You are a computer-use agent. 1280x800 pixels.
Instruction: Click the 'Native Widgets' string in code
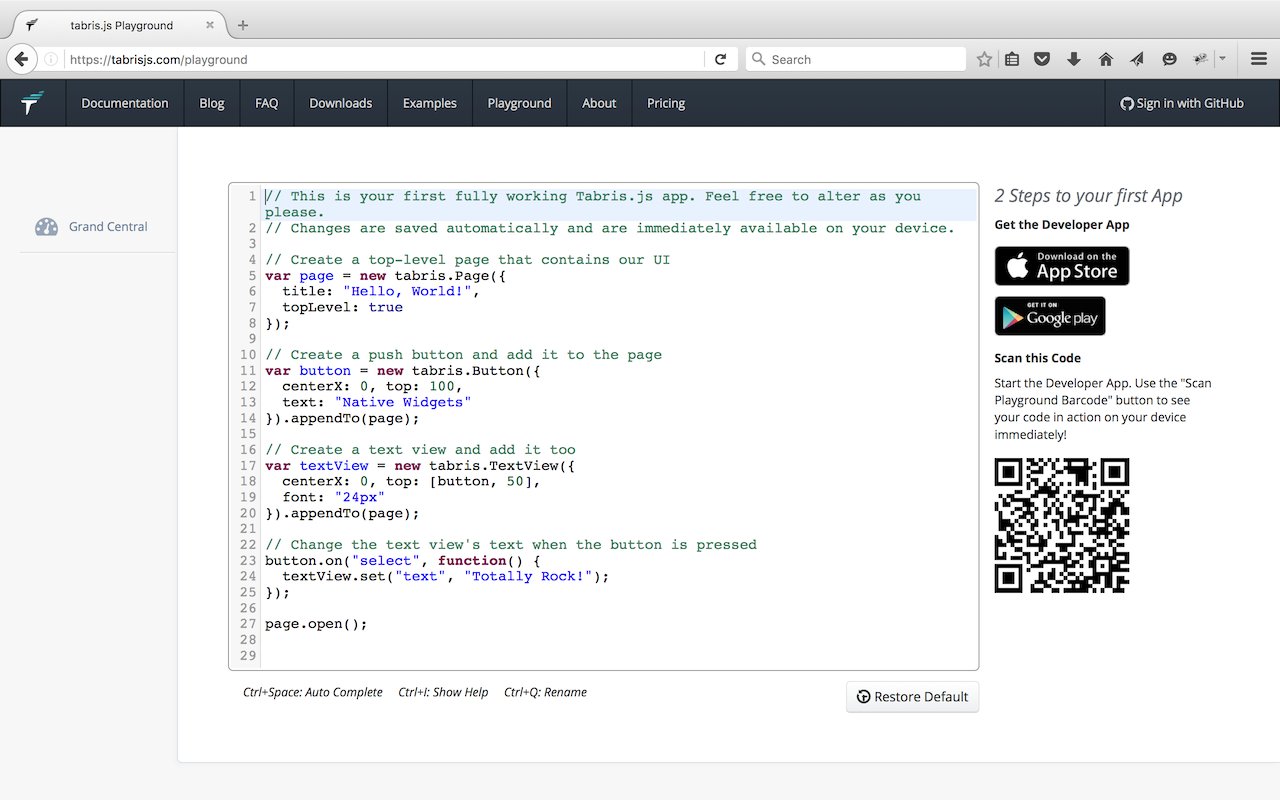point(403,402)
